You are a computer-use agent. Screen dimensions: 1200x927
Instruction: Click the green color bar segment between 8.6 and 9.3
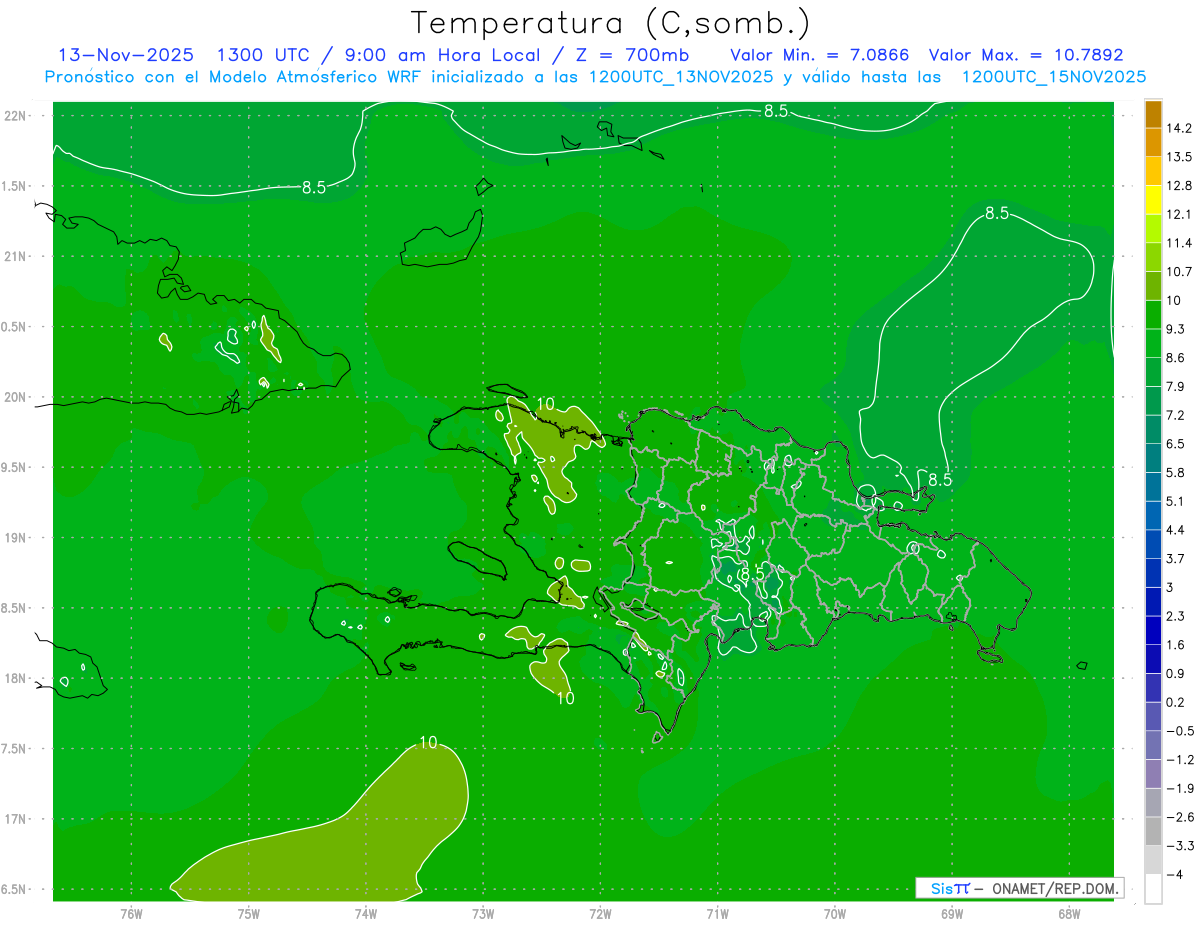click(x=1153, y=343)
